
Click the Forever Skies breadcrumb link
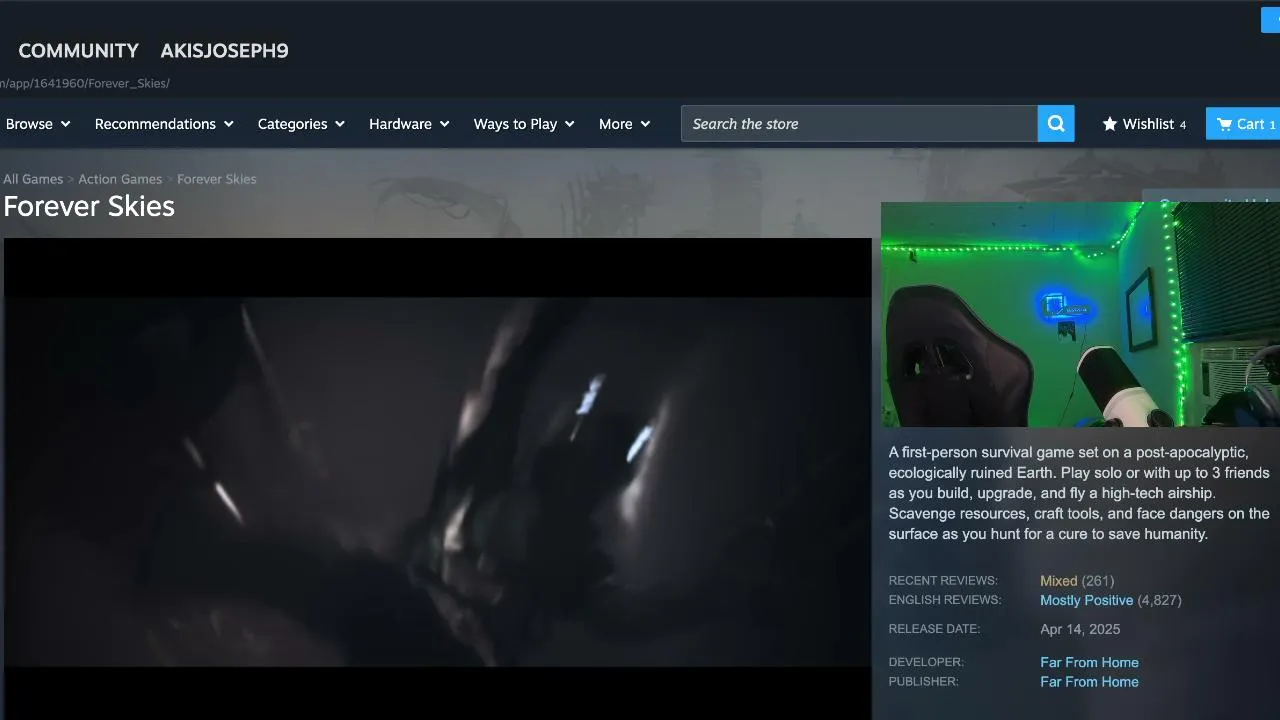click(217, 179)
